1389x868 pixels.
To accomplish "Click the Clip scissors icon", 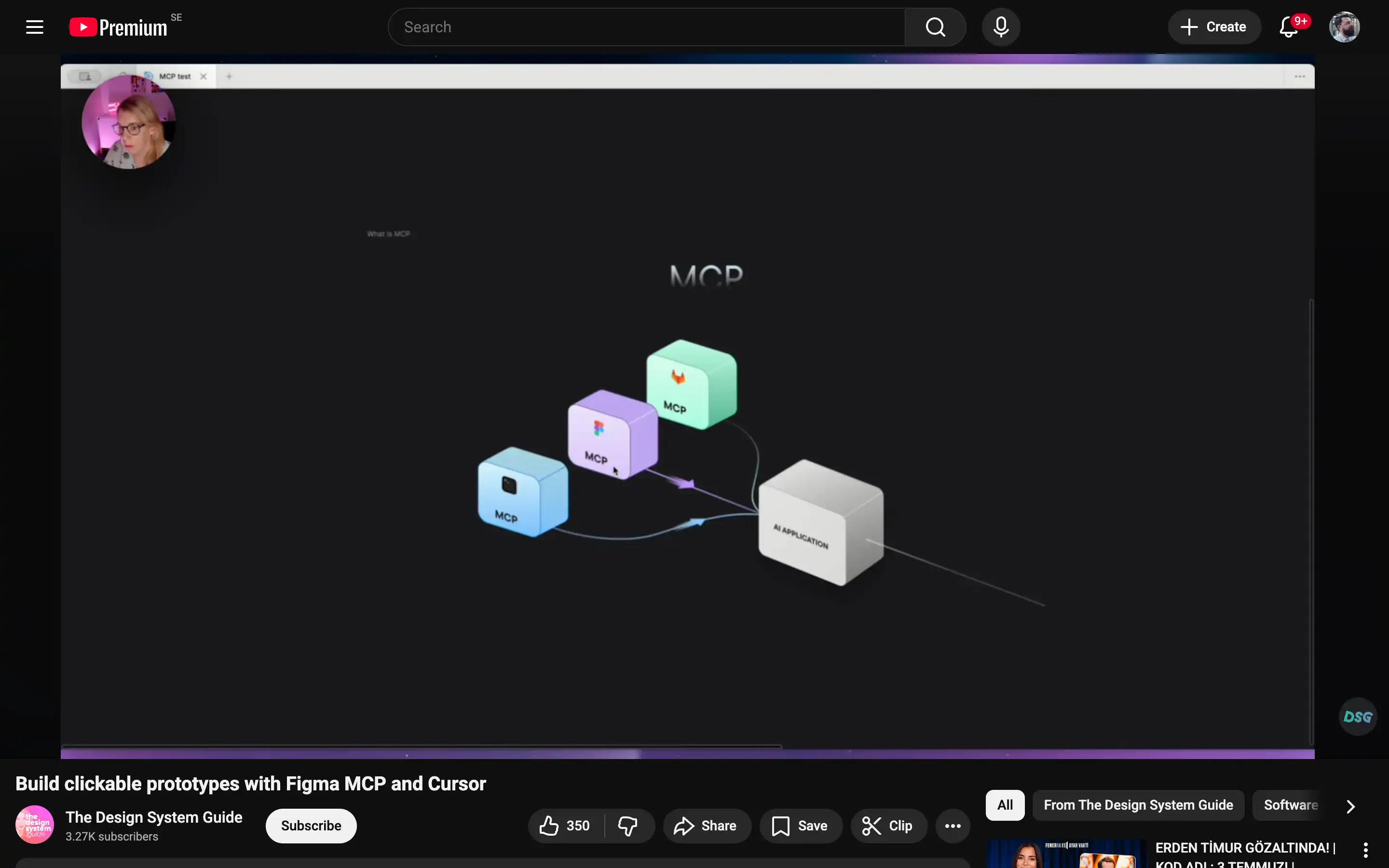I will tap(872, 826).
